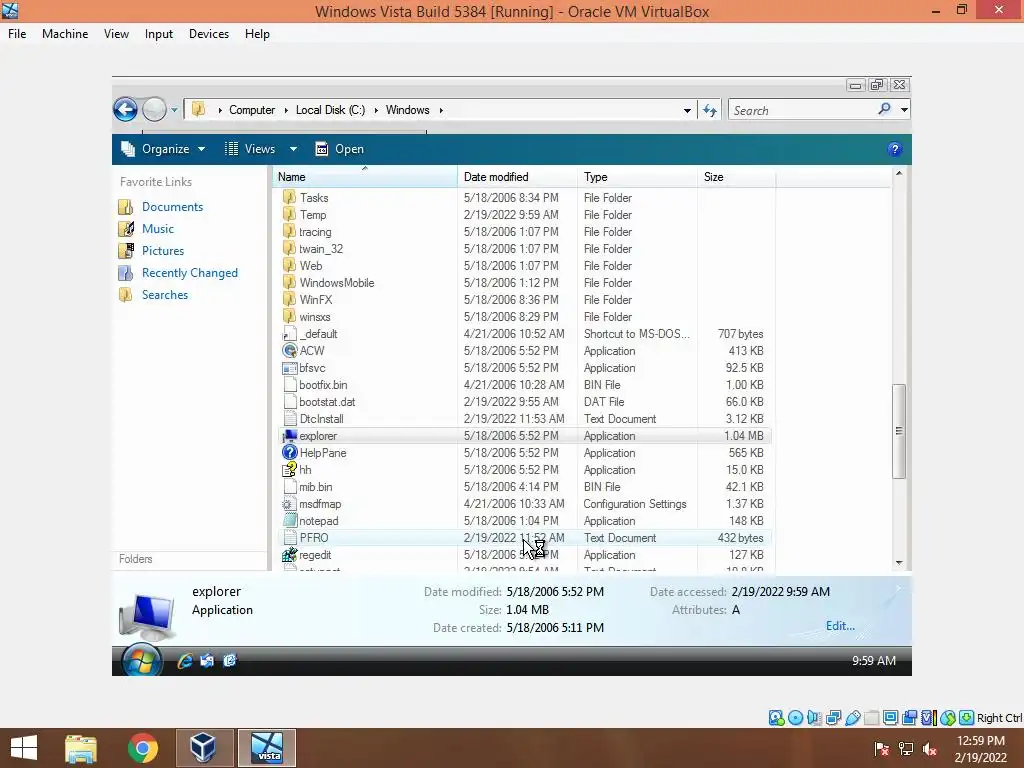This screenshot has height=768, width=1024.
Task: Click Open in the command bar
Action: [340, 149]
